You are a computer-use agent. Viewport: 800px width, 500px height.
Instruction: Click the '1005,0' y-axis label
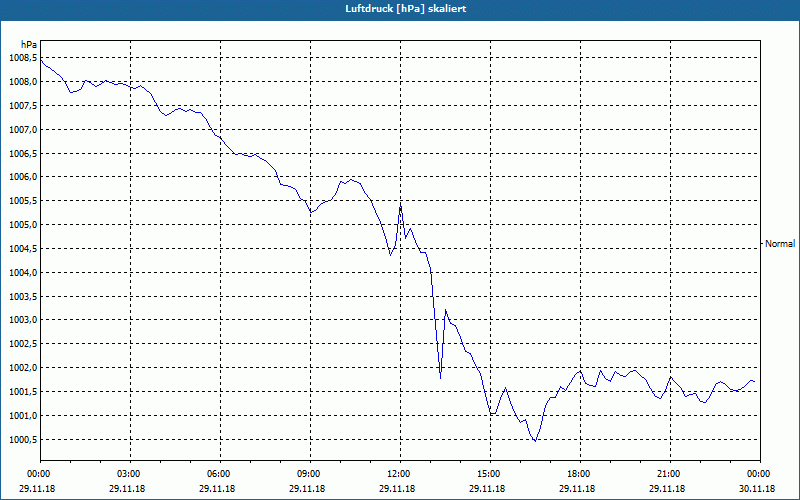(x=23, y=225)
